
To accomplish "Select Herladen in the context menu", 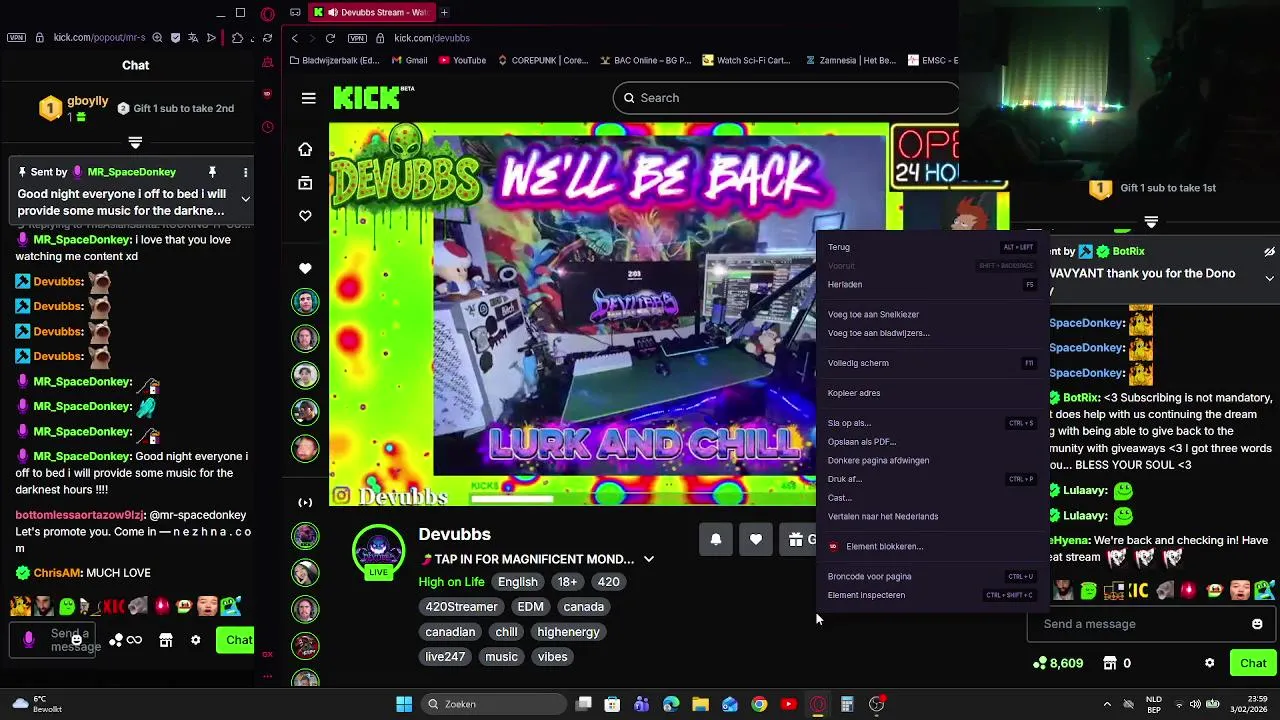I will (x=930, y=284).
